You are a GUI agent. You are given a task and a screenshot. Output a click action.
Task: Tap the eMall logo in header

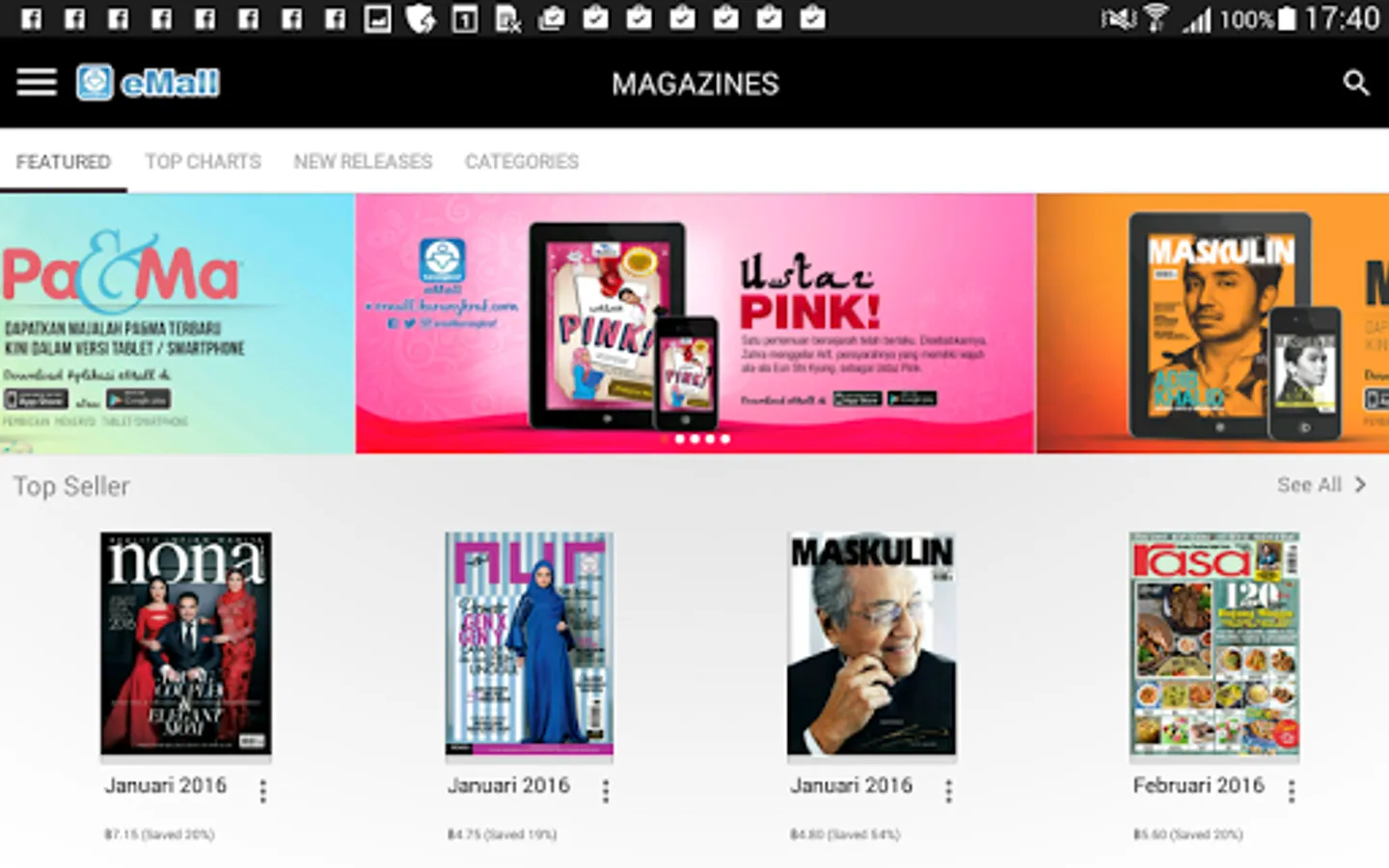(149, 83)
